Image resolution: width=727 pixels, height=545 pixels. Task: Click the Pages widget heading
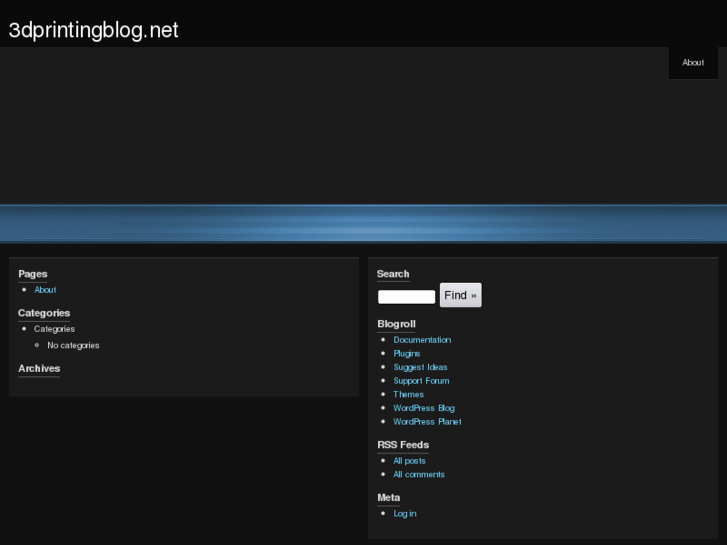coord(32,274)
